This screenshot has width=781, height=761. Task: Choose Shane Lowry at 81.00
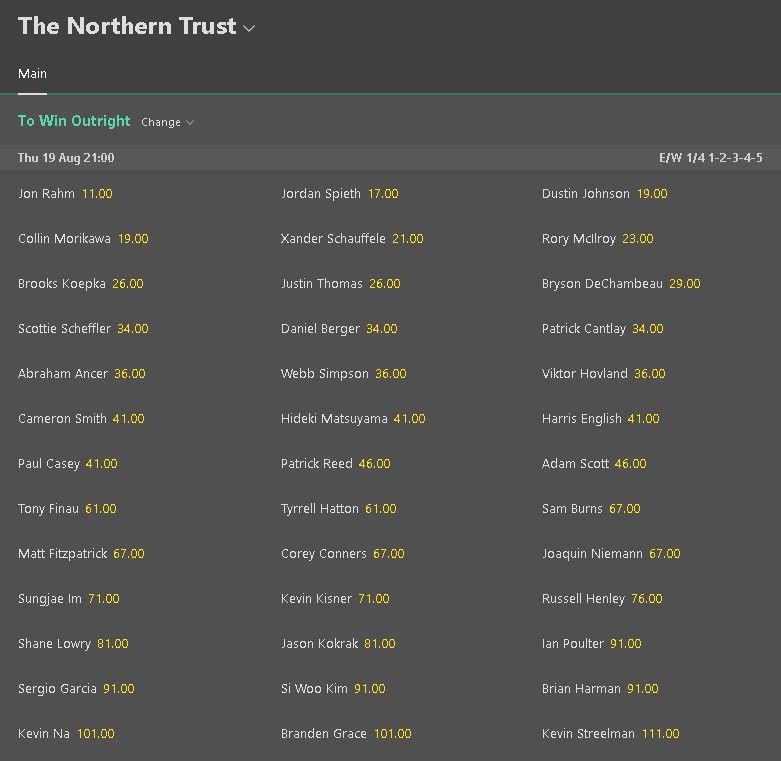pos(112,644)
